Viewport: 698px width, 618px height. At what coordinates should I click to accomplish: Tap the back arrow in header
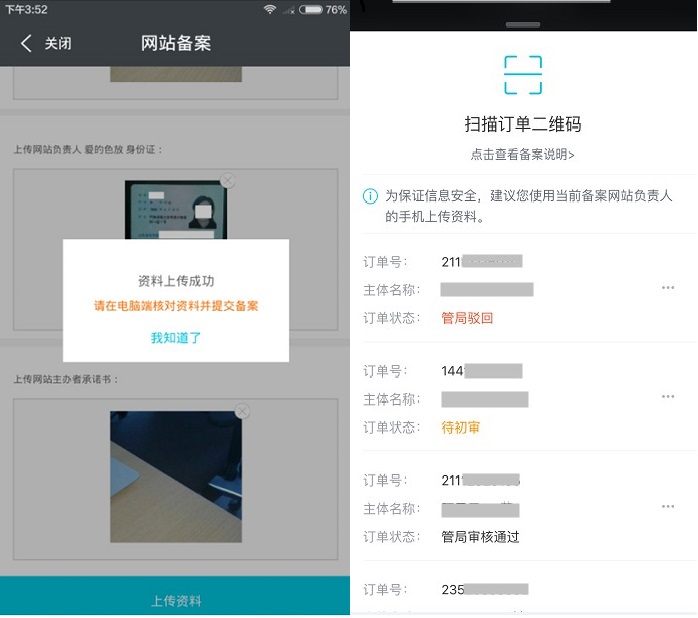[x=26, y=43]
